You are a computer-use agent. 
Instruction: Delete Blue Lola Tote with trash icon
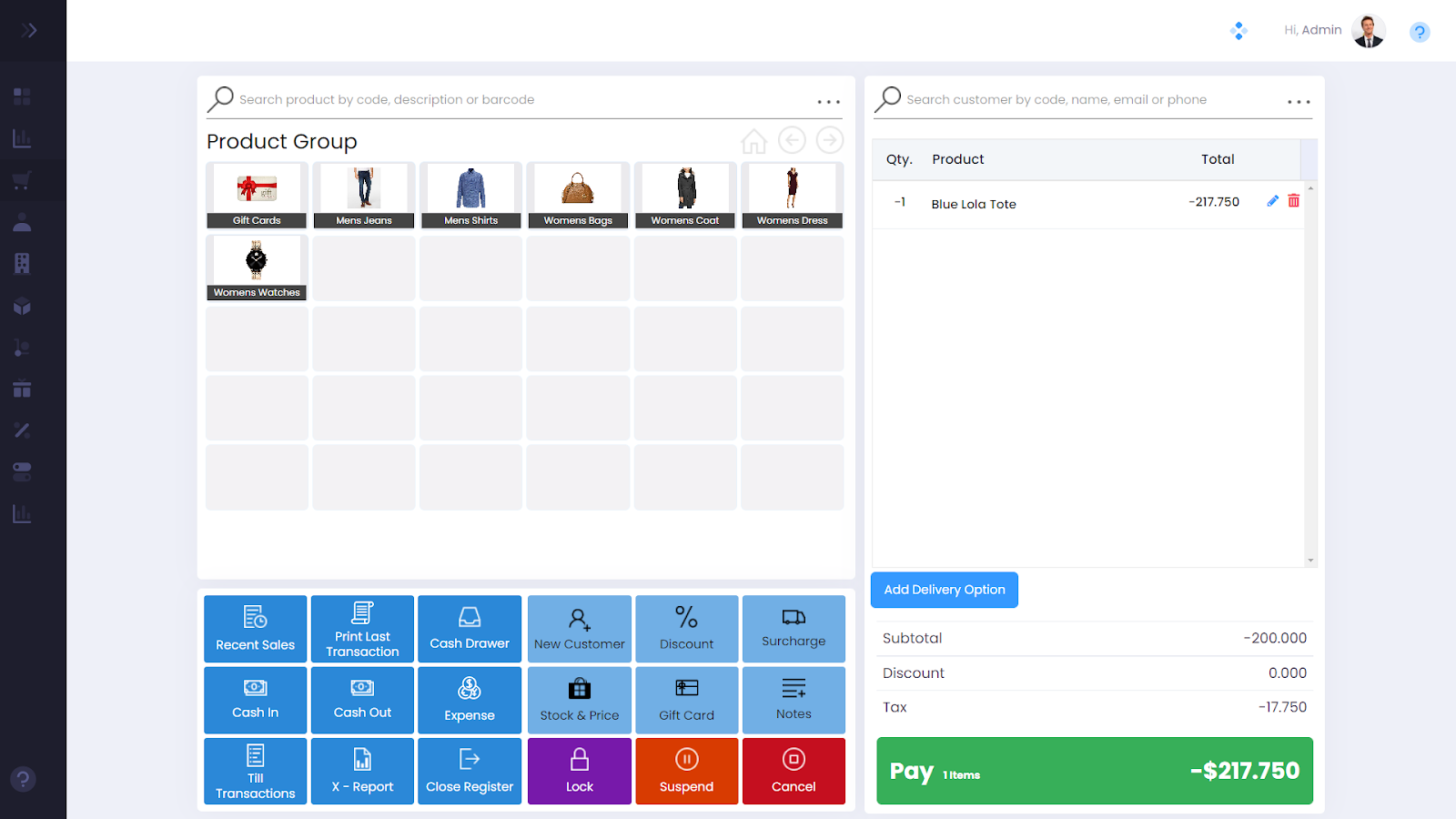tap(1293, 201)
